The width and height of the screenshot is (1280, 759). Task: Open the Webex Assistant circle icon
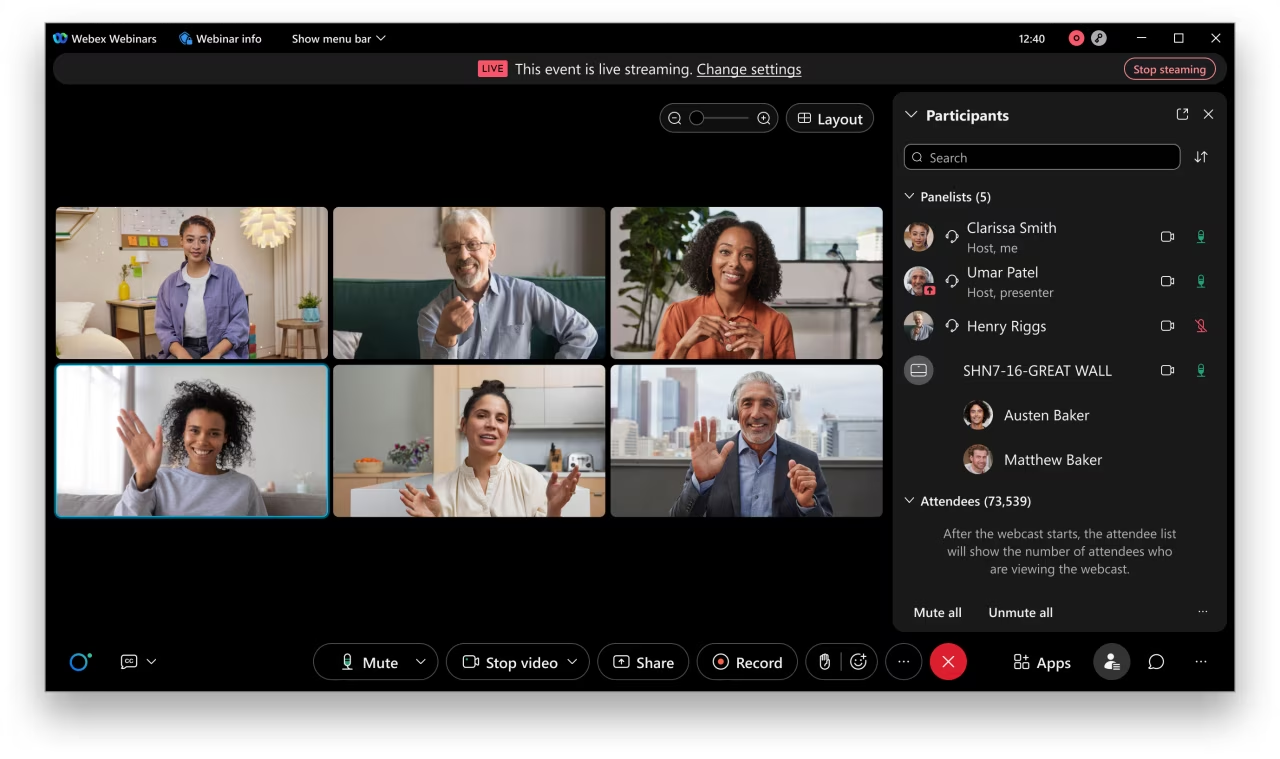point(80,662)
